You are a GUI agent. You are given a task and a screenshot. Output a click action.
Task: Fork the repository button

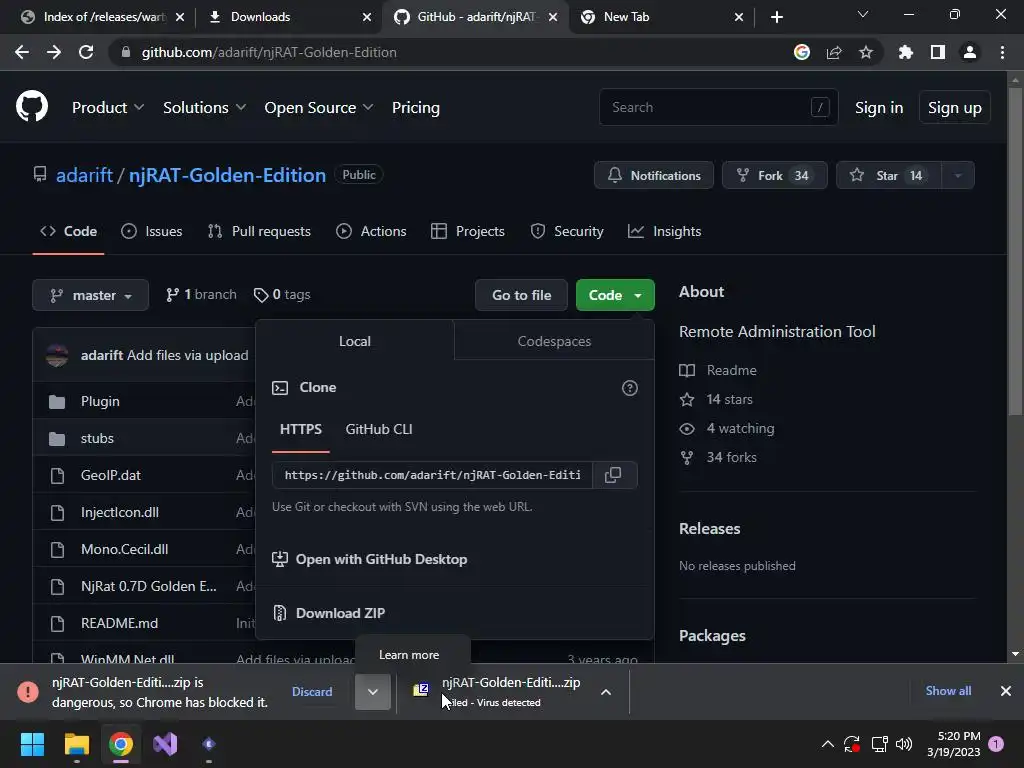coord(775,176)
